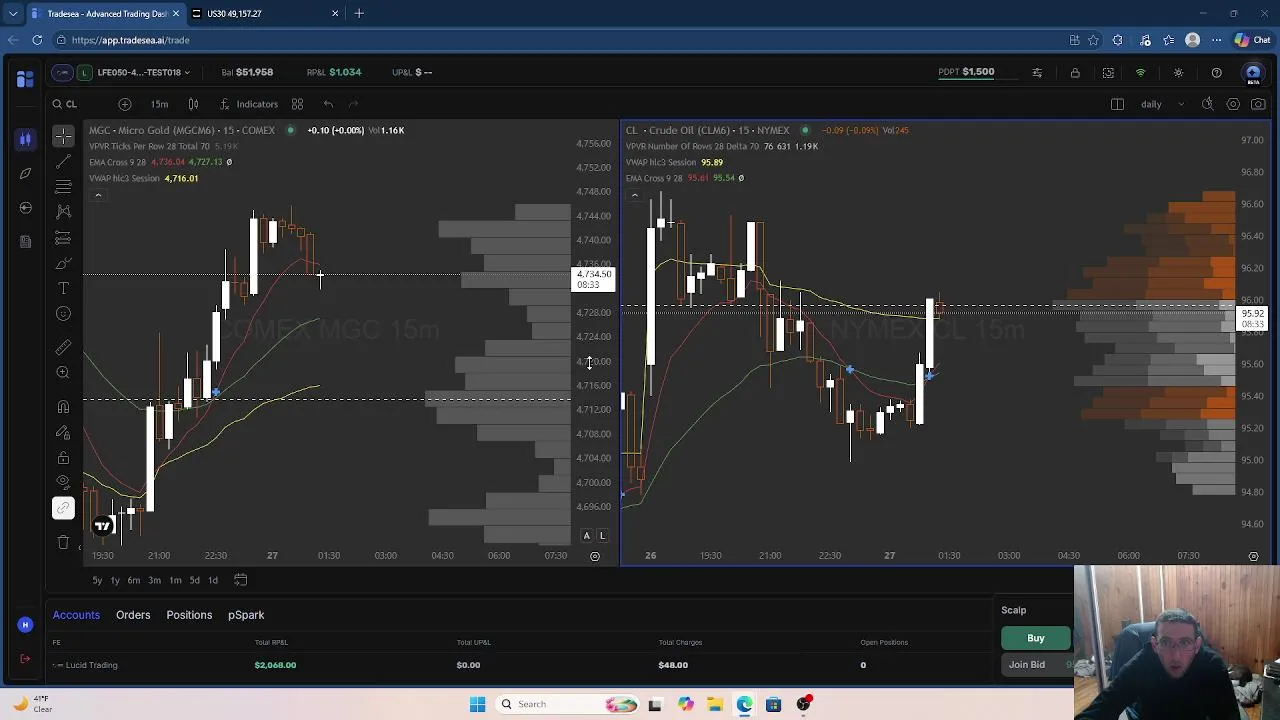Open the Indicators dialog
Image resolution: width=1280 pixels, height=720 pixels.
tap(248, 104)
